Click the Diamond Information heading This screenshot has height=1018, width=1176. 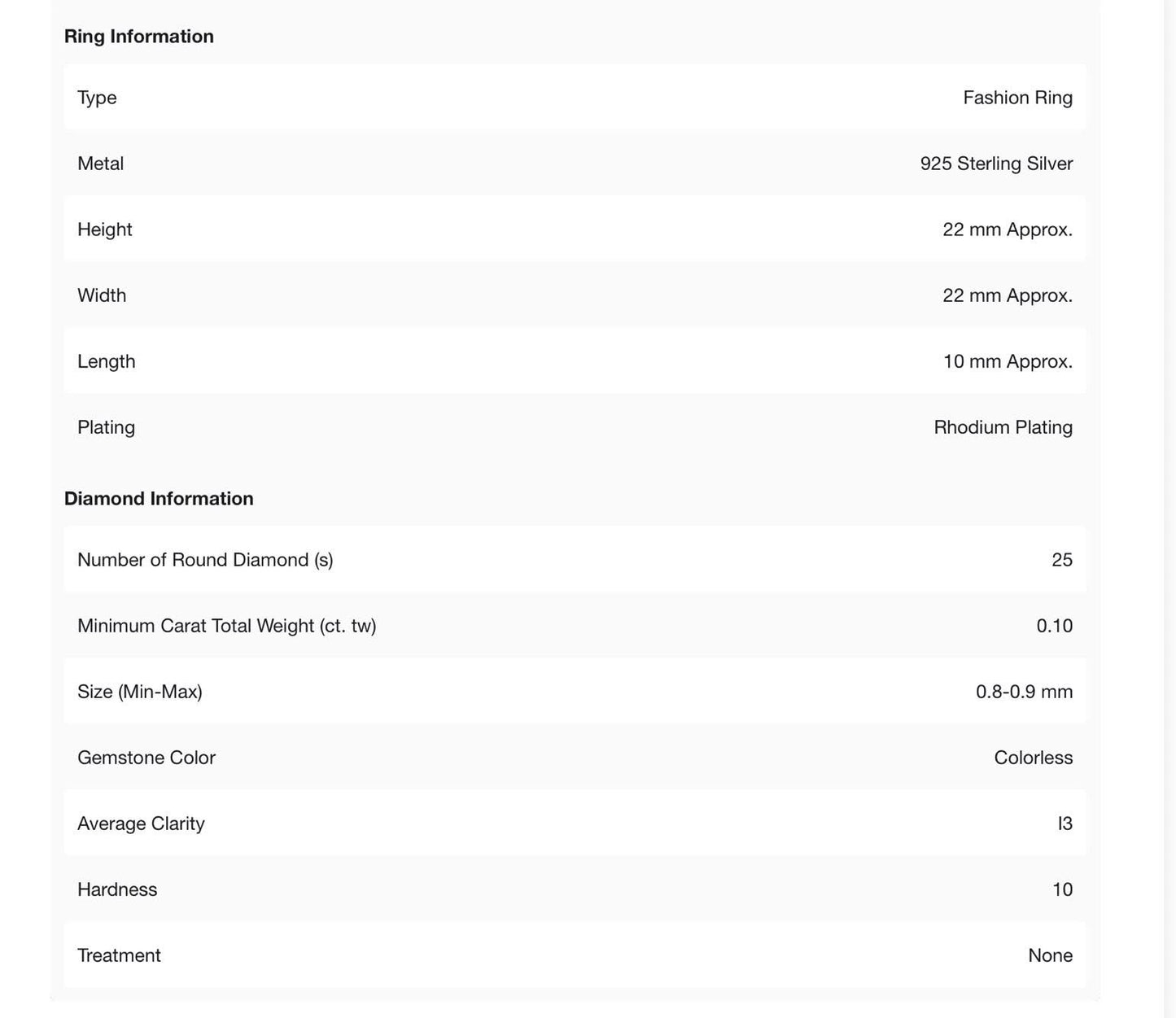(159, 498)
